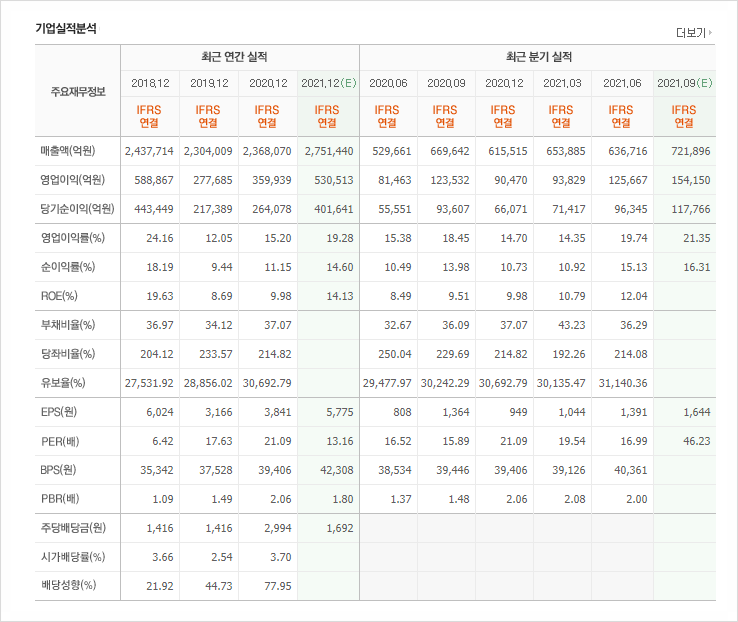
Task: Click the 2021.09(E) quarter header
Action: (x=685, y=83)
